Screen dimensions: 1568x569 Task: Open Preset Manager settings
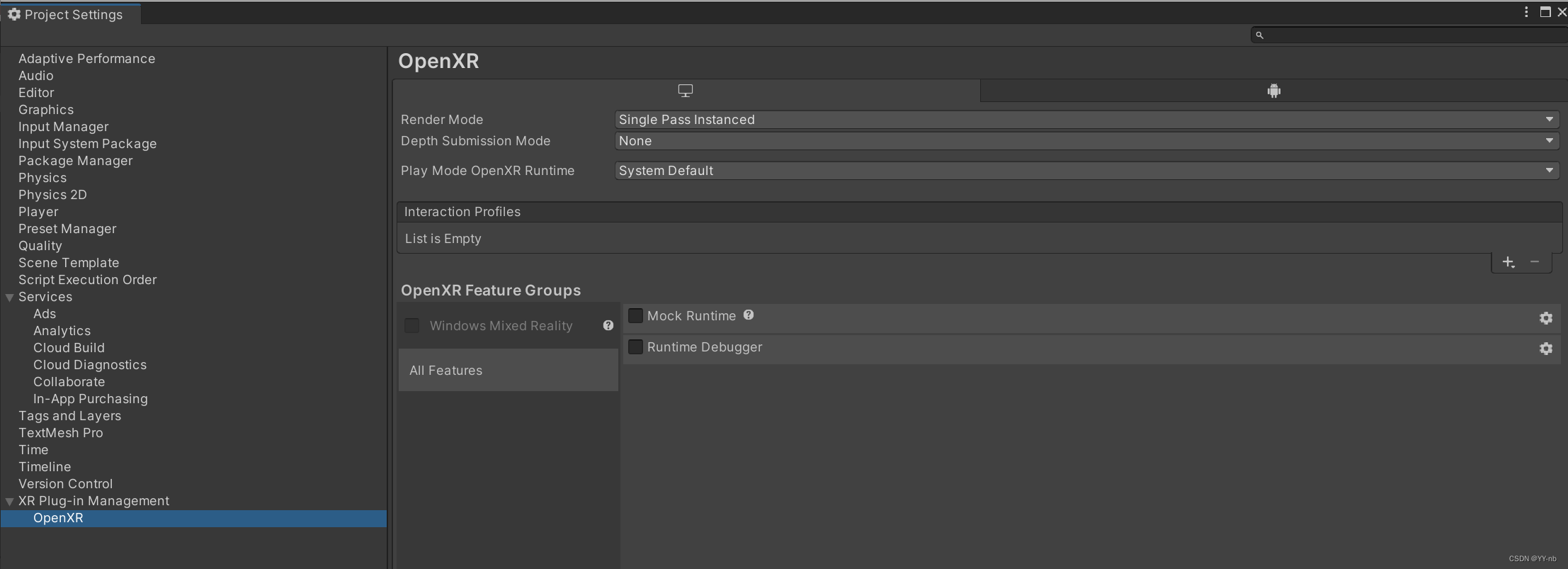67,229
